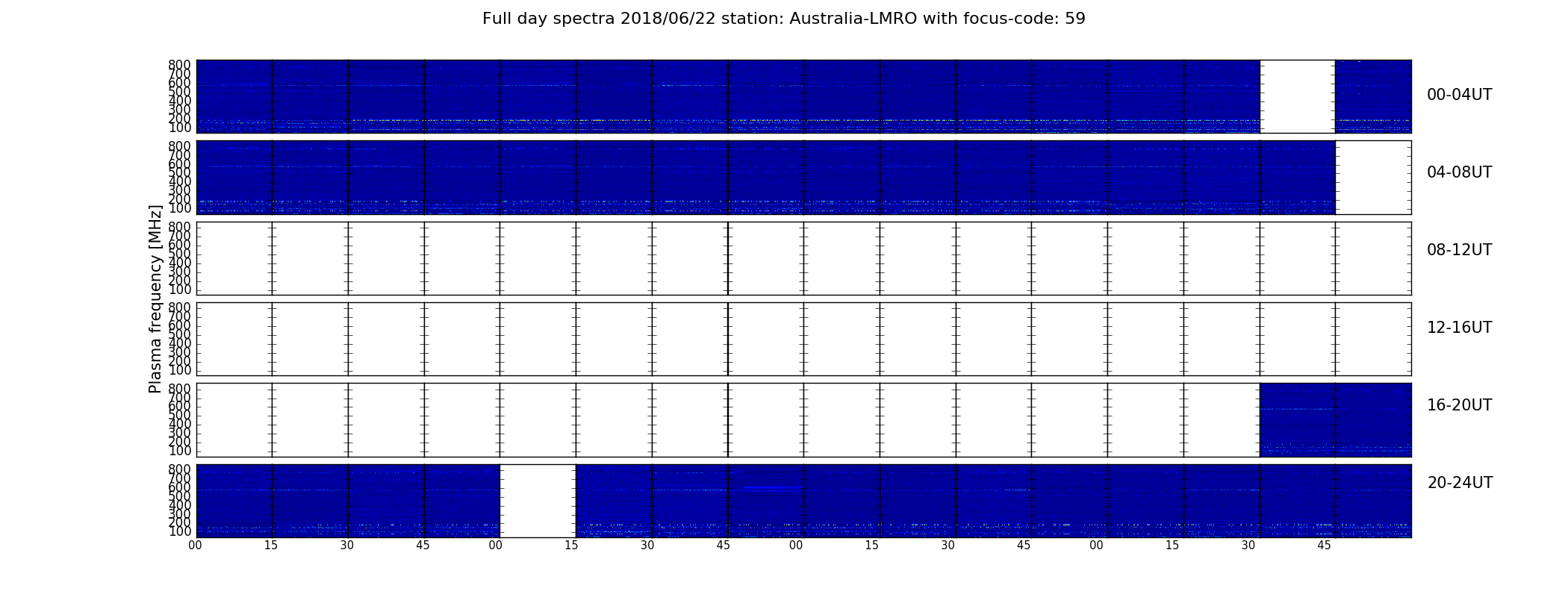Click the bright 600 MHz streak in 20-24UT panel
This screenshot has height=597, width=1568.
[772, 488]
